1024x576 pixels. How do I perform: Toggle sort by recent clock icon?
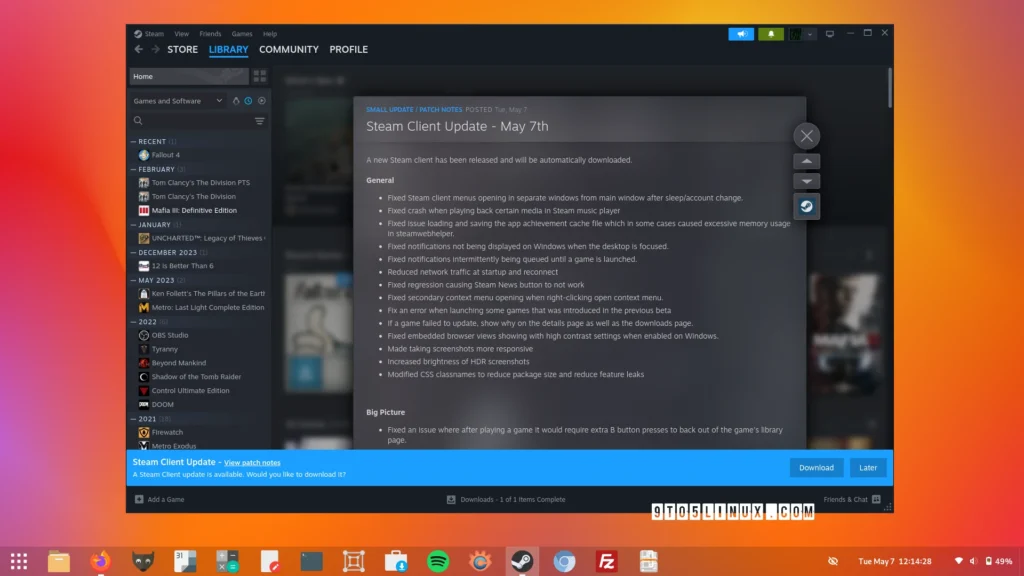click(x=248, y=101)
